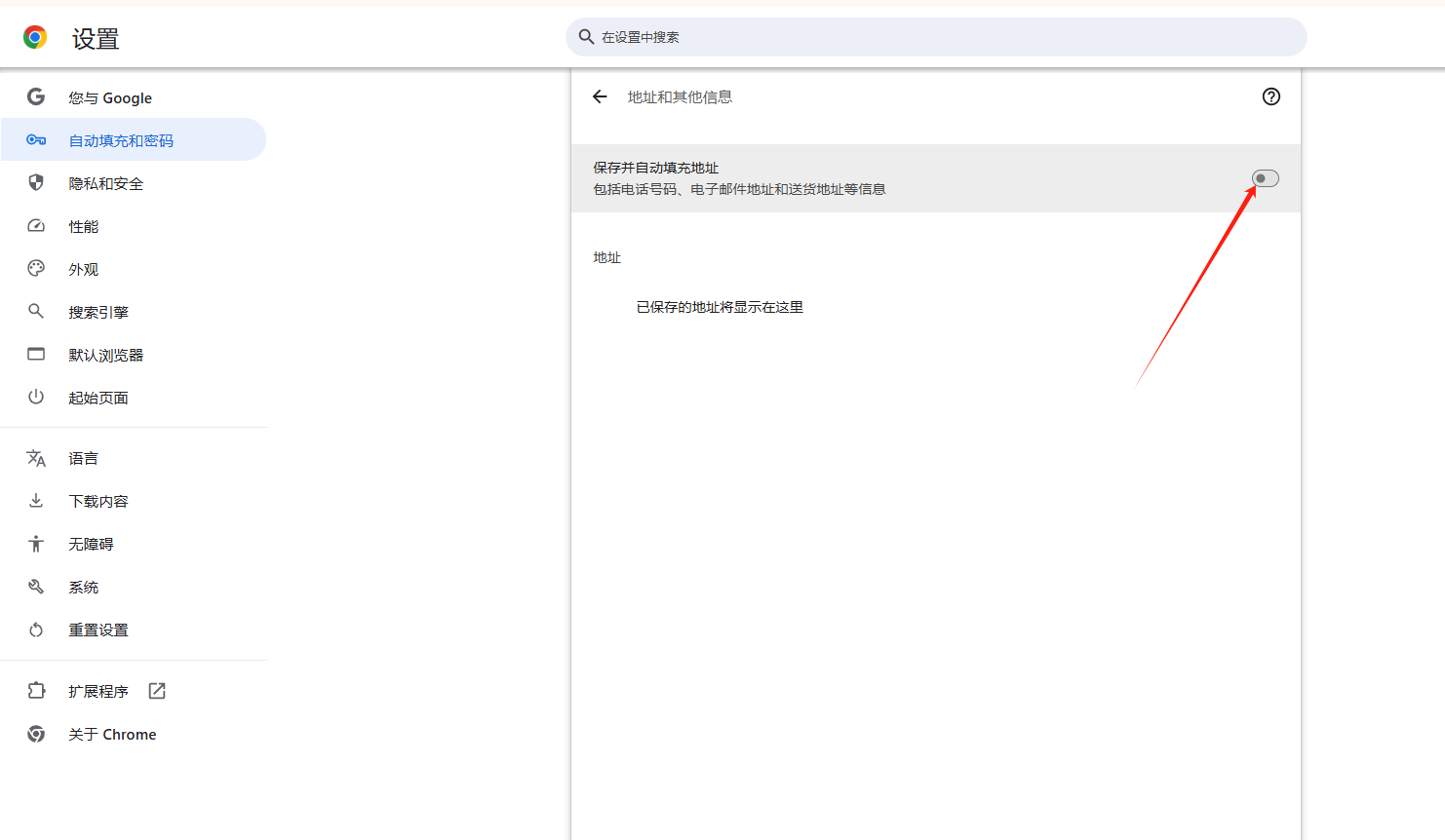Click text 已保存的地址将显示在这里
This screenshot has width=1445, height=840.
(720, 307)
